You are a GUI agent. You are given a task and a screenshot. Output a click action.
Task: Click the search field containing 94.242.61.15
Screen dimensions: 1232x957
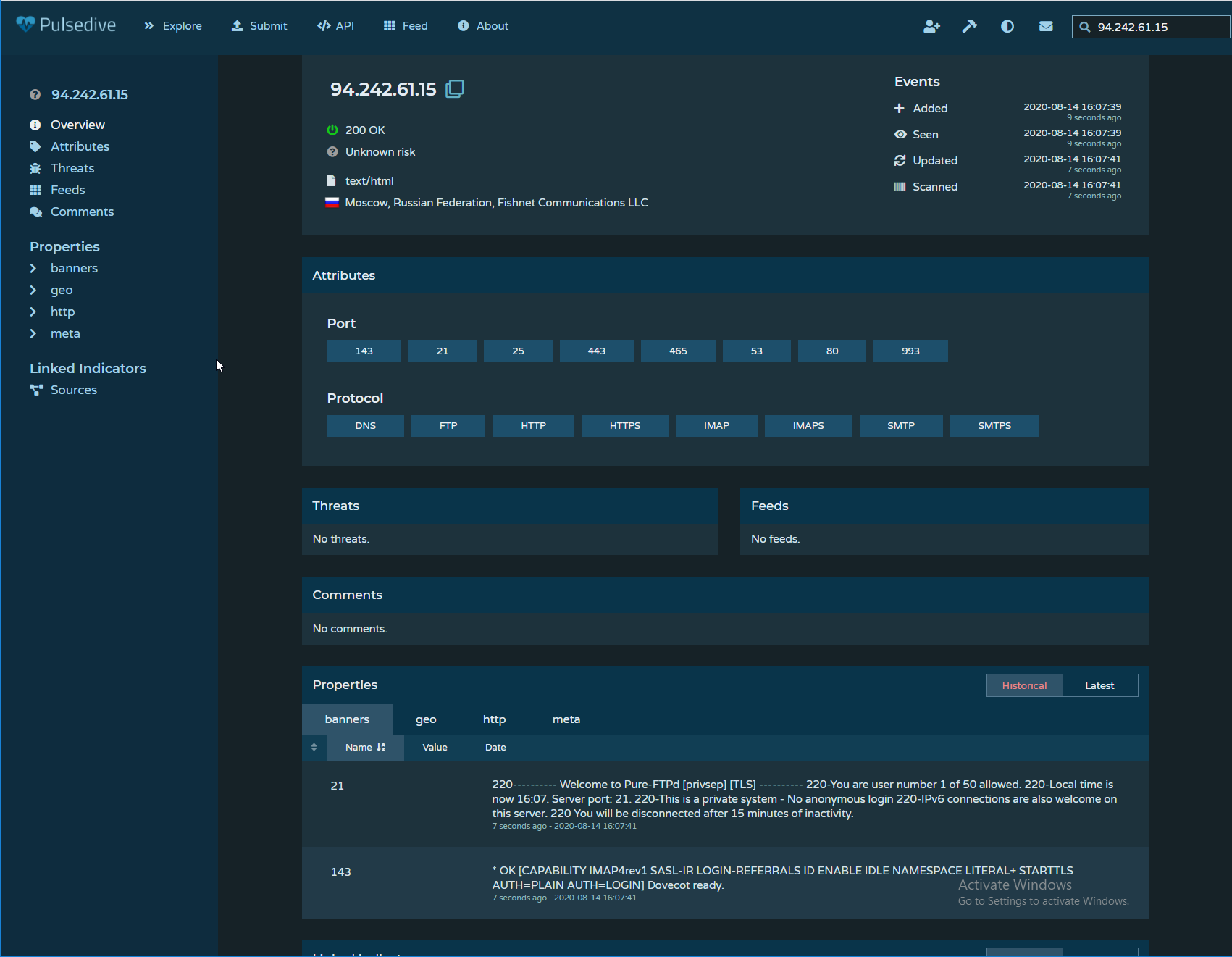pyautogui.click(x=1152, y=27)
